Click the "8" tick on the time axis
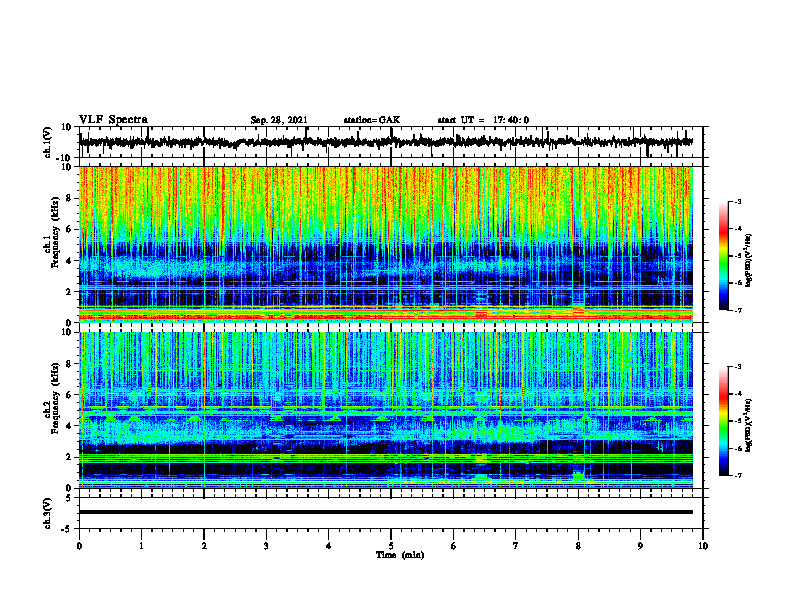 coord(578,546)
